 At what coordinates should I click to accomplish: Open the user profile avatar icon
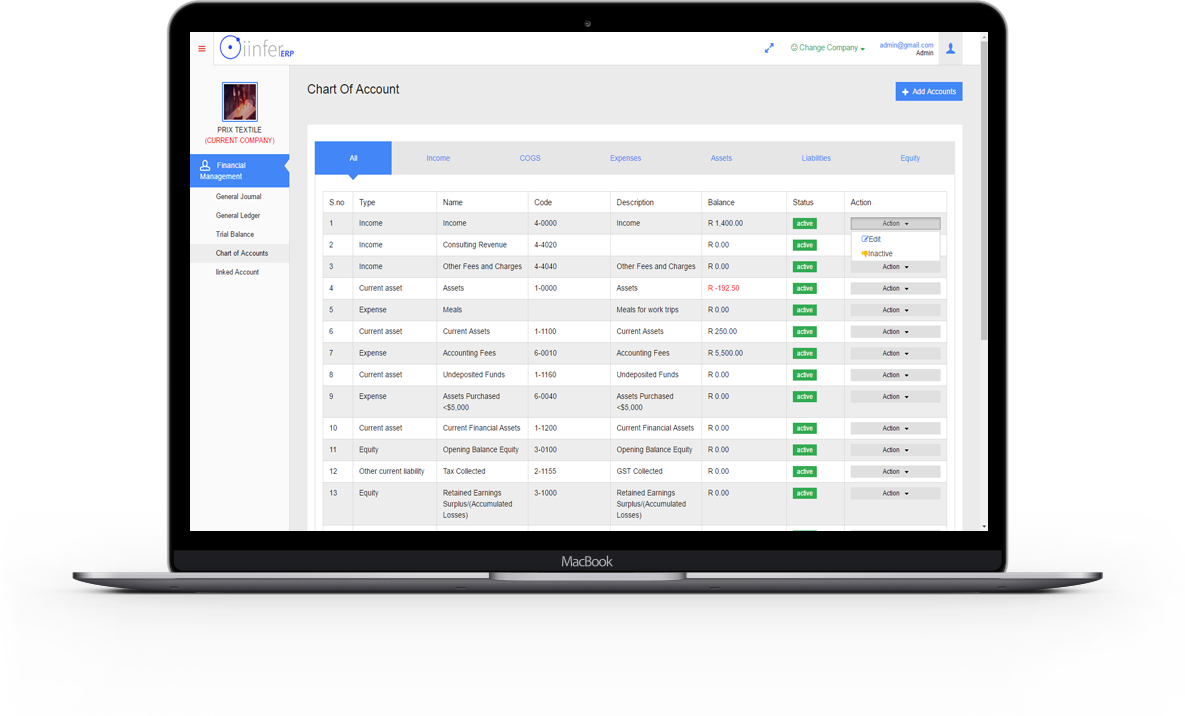click(951, 48)
